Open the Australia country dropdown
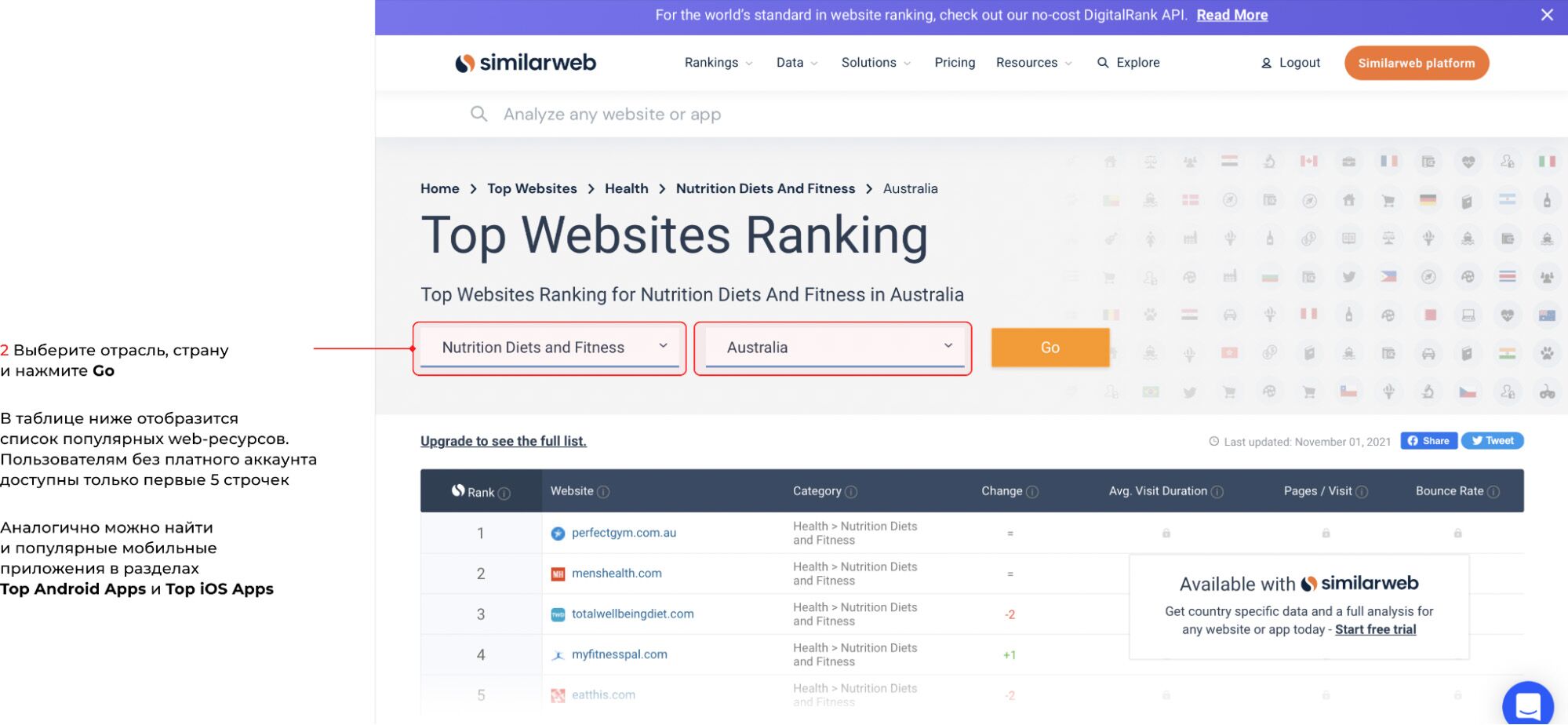 pos(834,348)
